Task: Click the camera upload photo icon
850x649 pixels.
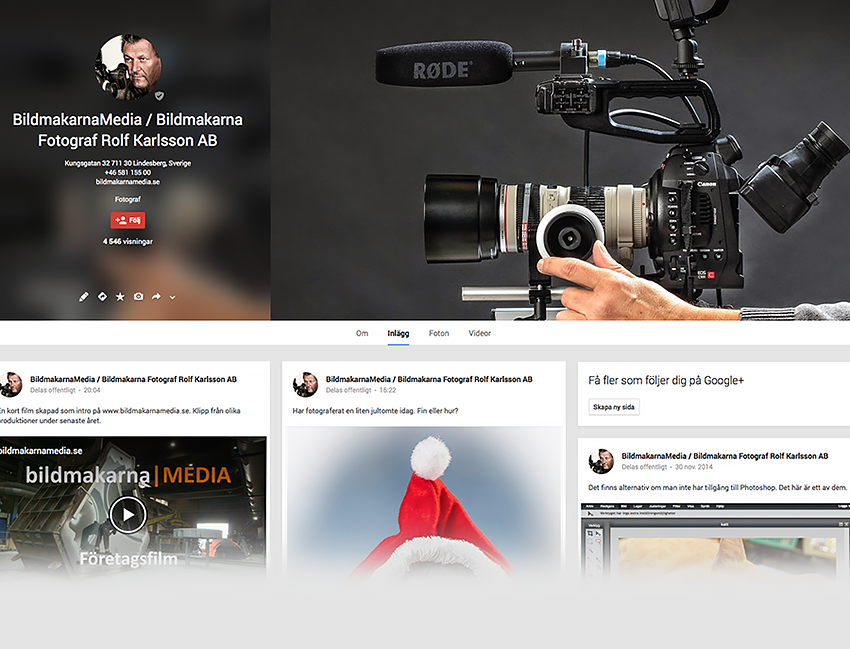Action: click(x=139, y=297)
